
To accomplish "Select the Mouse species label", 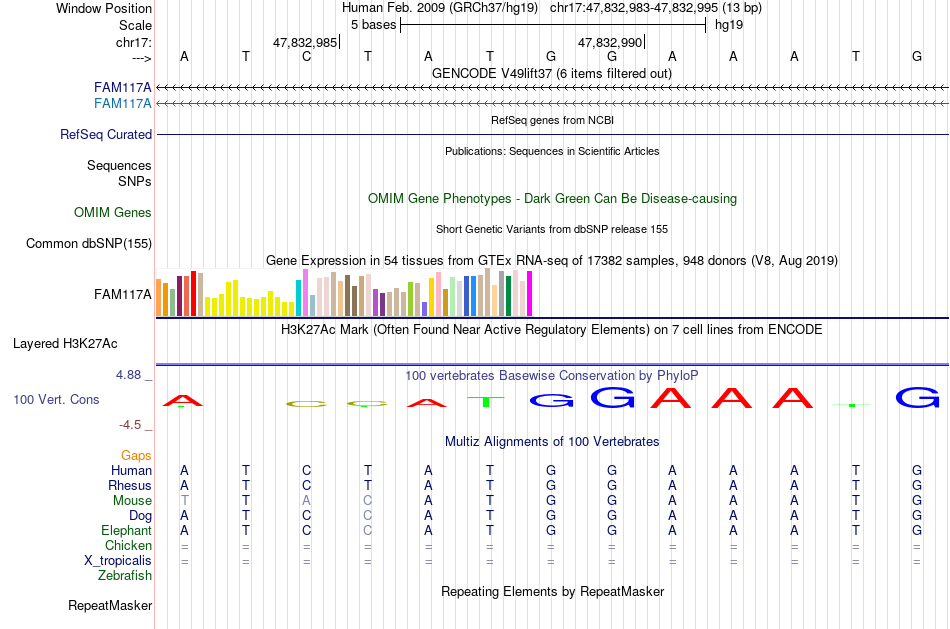I will point(132,501).
